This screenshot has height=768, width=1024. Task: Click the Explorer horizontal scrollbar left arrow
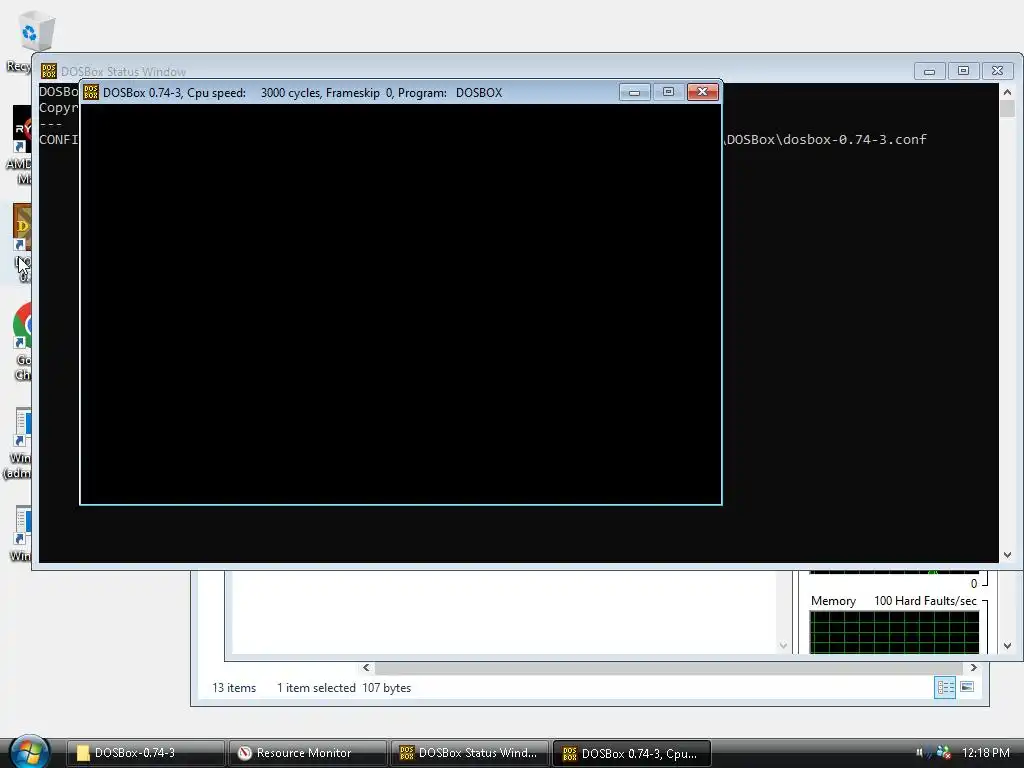(x=366, y=667)
